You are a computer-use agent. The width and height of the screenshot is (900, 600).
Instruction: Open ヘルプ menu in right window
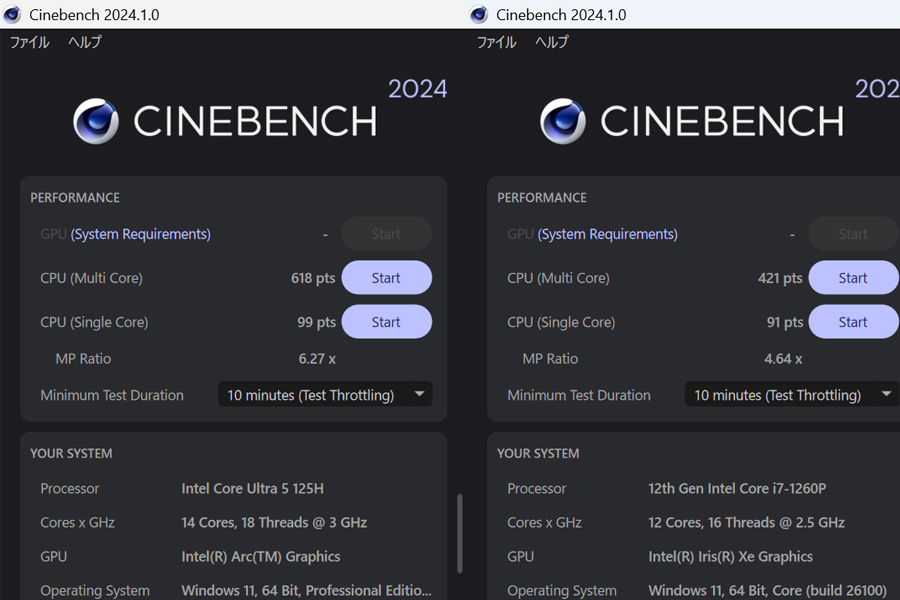click(x=552, y=42)
